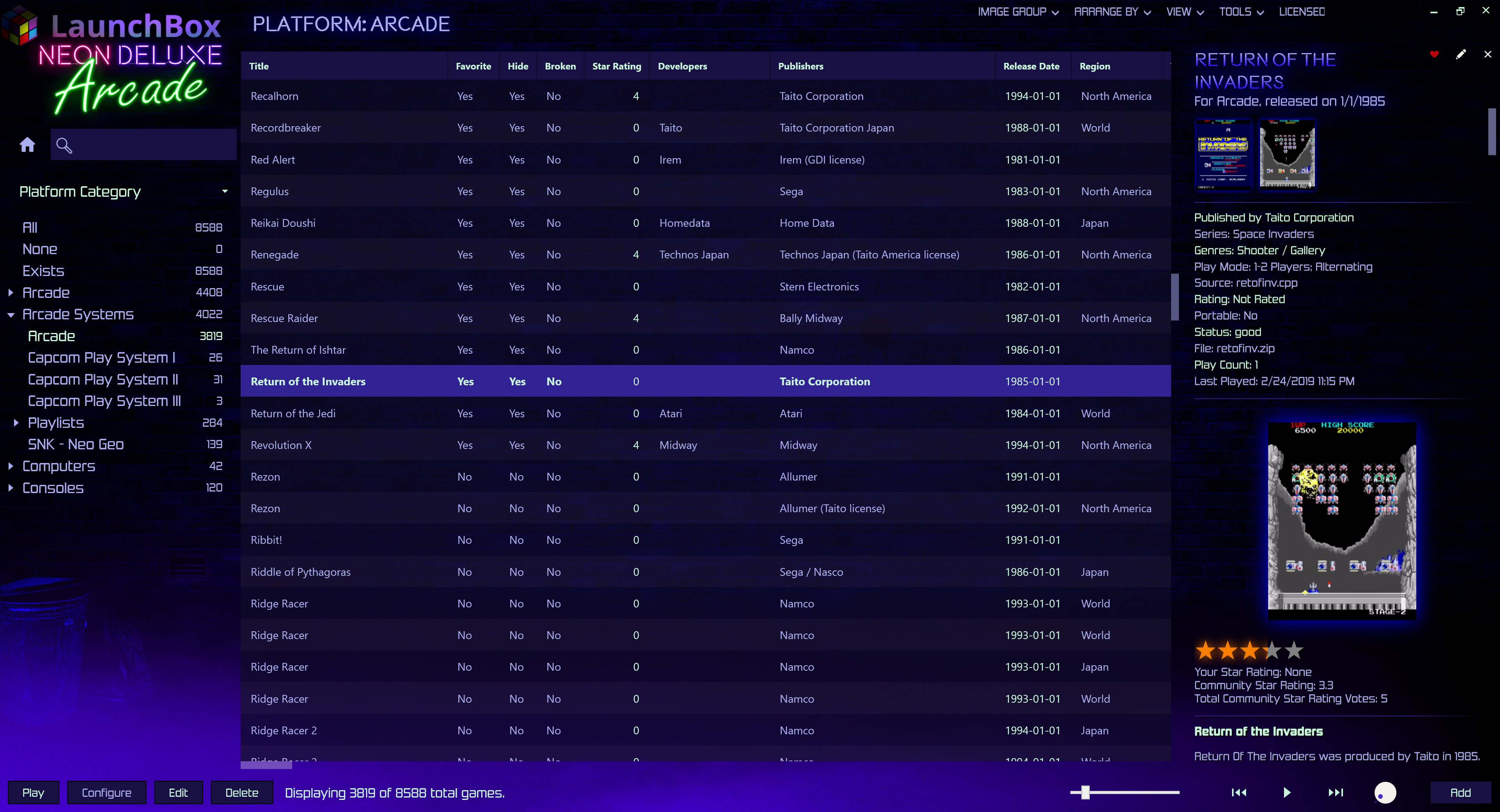The height and width of the screenshot is (812, 1500).
Task: Expand the Playlists tree arrow
Action: [x=16, y=422]
